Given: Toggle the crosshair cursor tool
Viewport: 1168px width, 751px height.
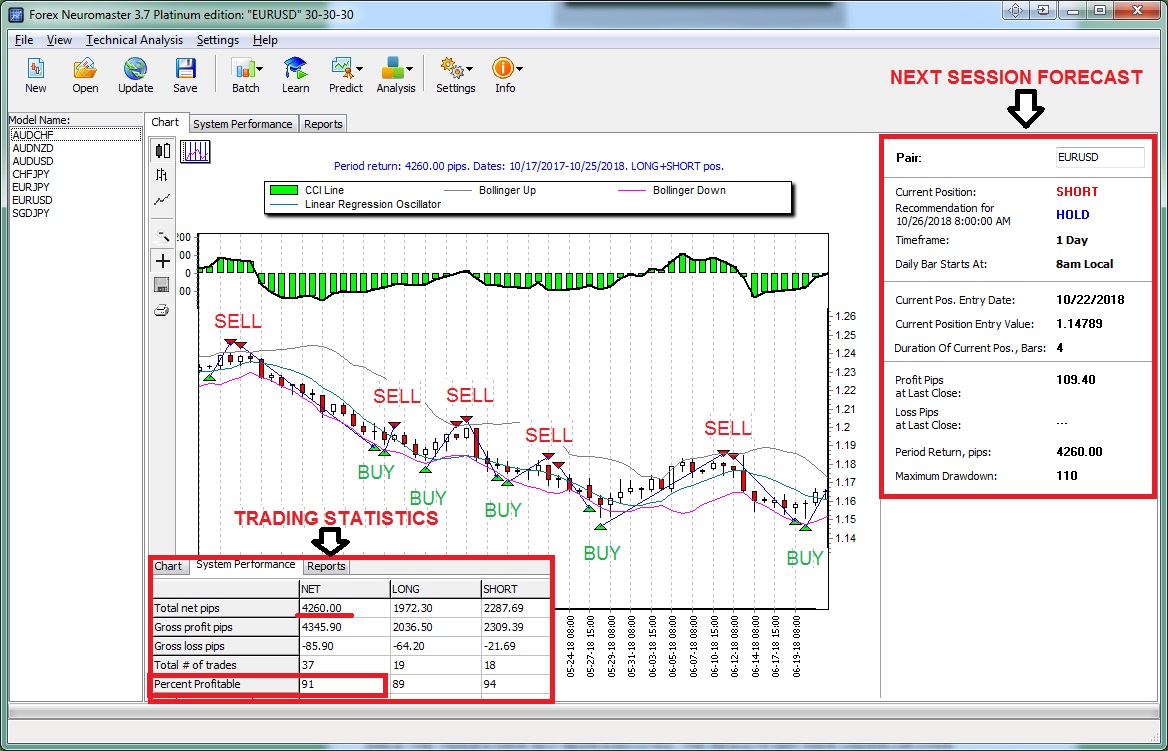Looking at the screenshot, I should coord(162,261).
